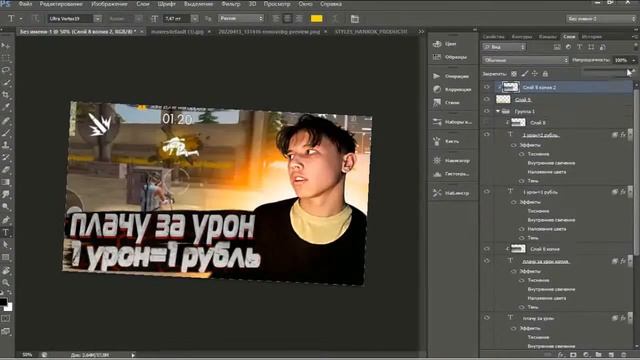
Task: Open the Файл menu
Action: coord(25,4)
